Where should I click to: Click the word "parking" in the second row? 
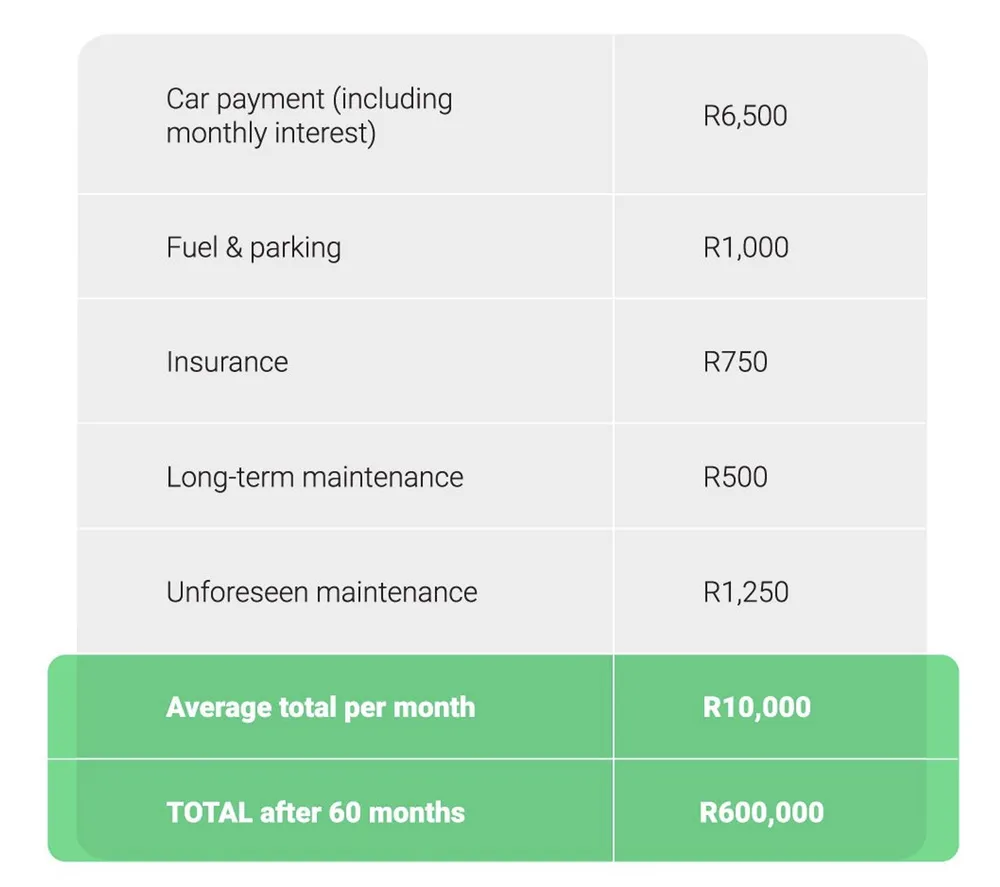[x=295, y=248]
